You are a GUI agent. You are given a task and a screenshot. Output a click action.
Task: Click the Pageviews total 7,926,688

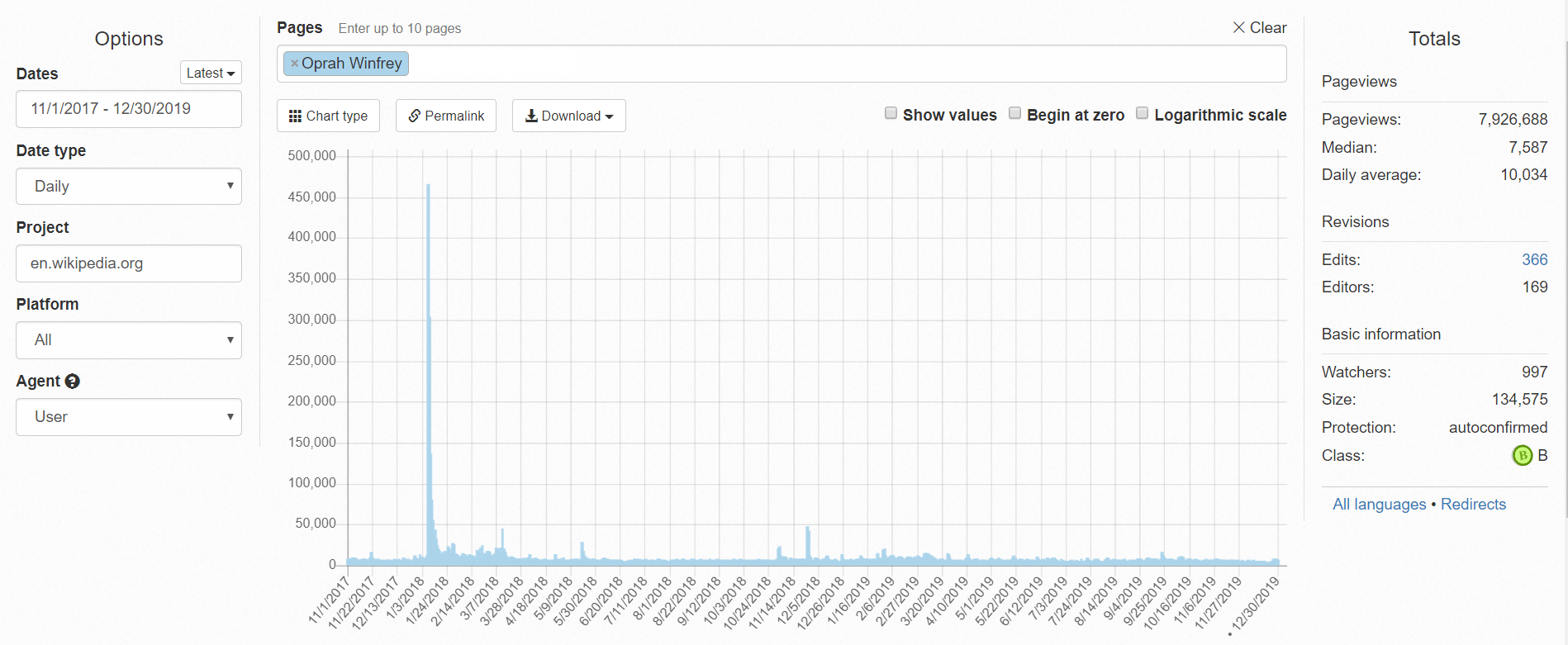pos(1513,120)
